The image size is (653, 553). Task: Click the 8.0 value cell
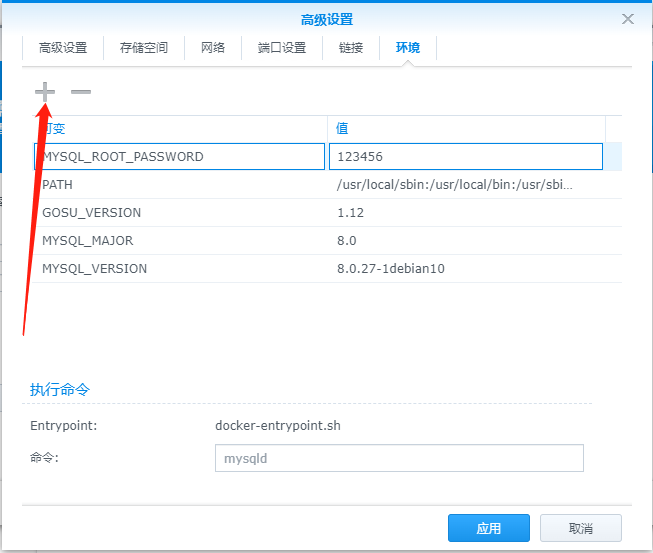[x=346, y=241]
